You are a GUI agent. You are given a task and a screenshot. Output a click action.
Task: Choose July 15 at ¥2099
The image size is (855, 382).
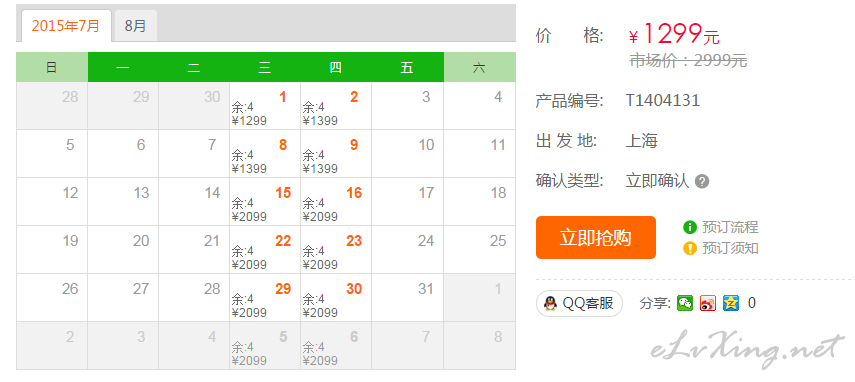(x=265, y=202)
